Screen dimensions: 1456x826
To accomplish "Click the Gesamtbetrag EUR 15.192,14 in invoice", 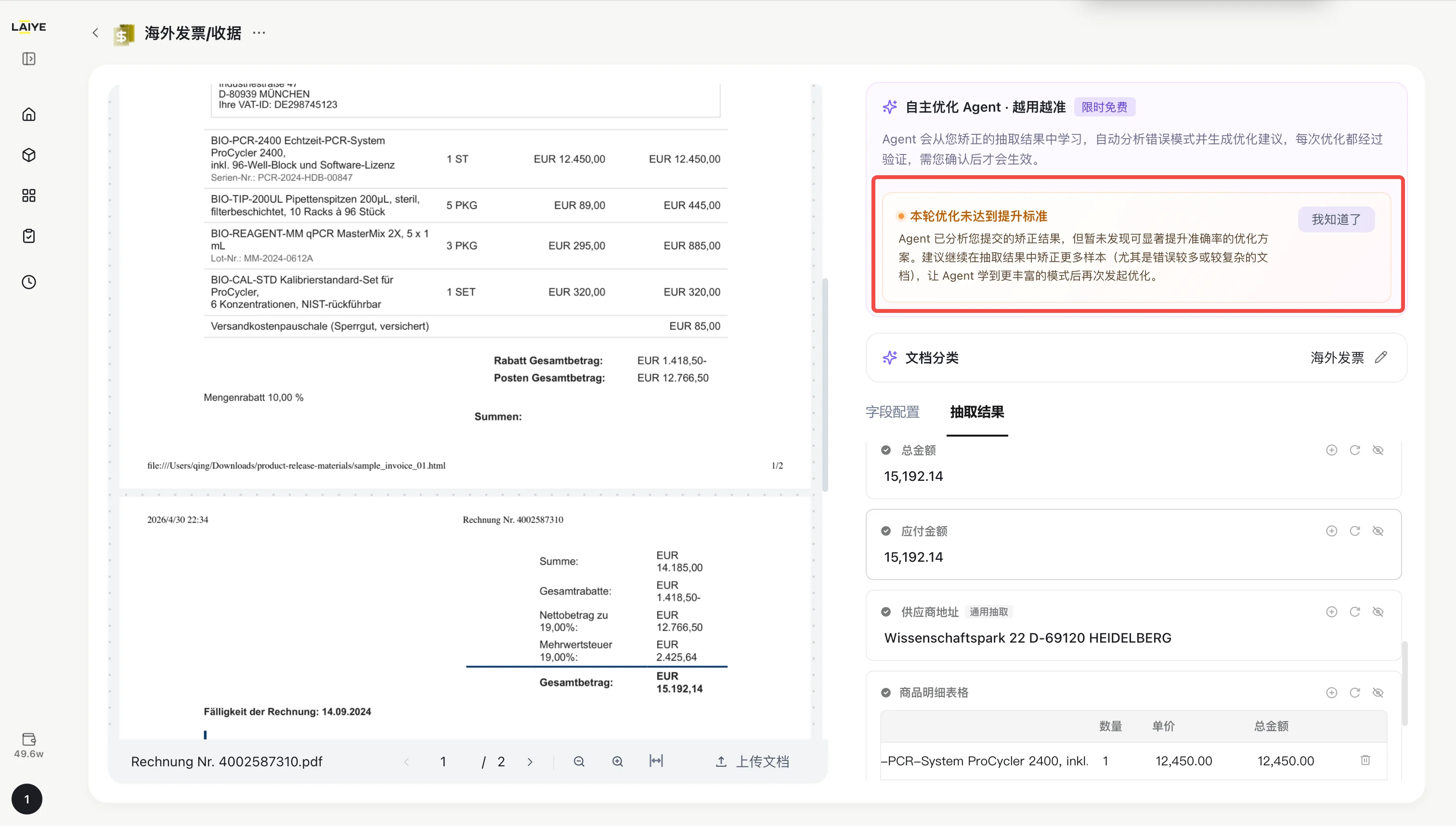I will point(679,683).
